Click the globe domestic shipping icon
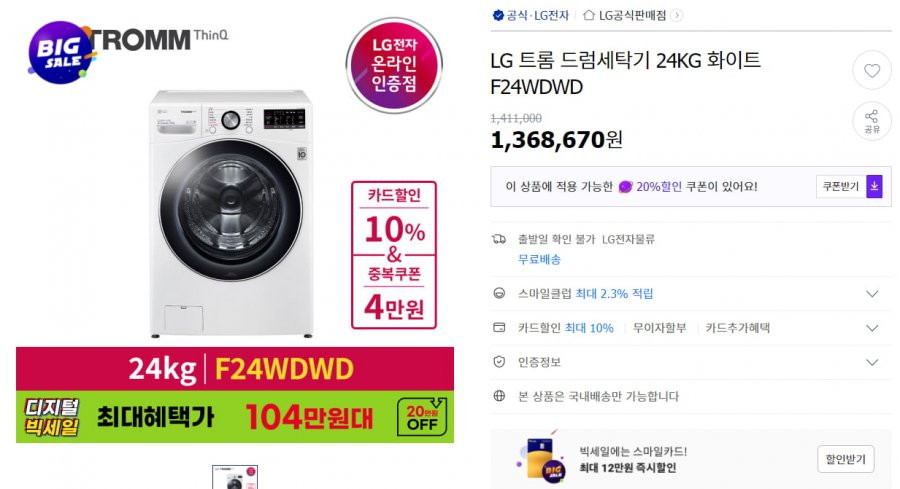900x489 pixels. [x=499, y=396]
